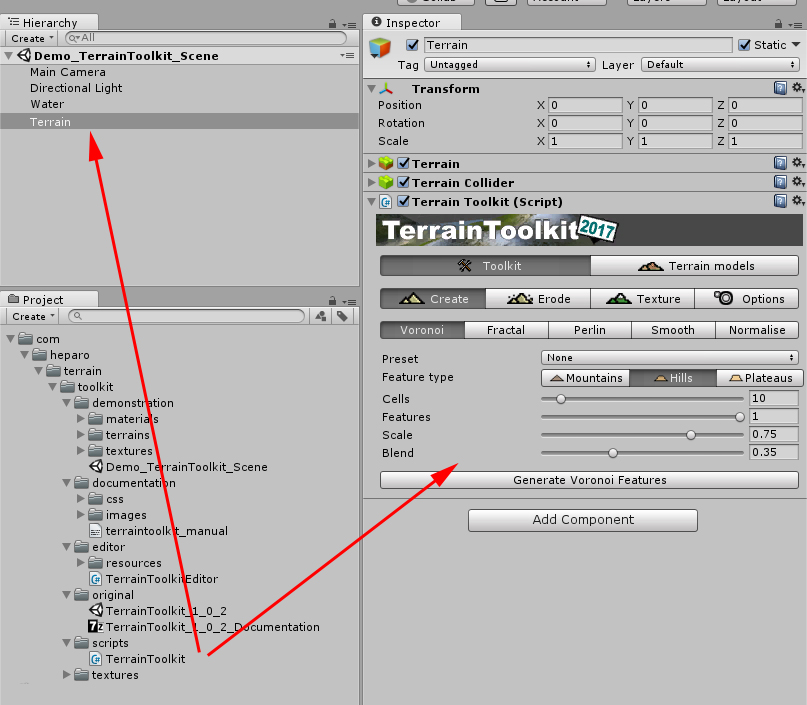The image size is (807, 705).
Task: Click the GameObject name field reading Terrain
Action: point(578,45)
